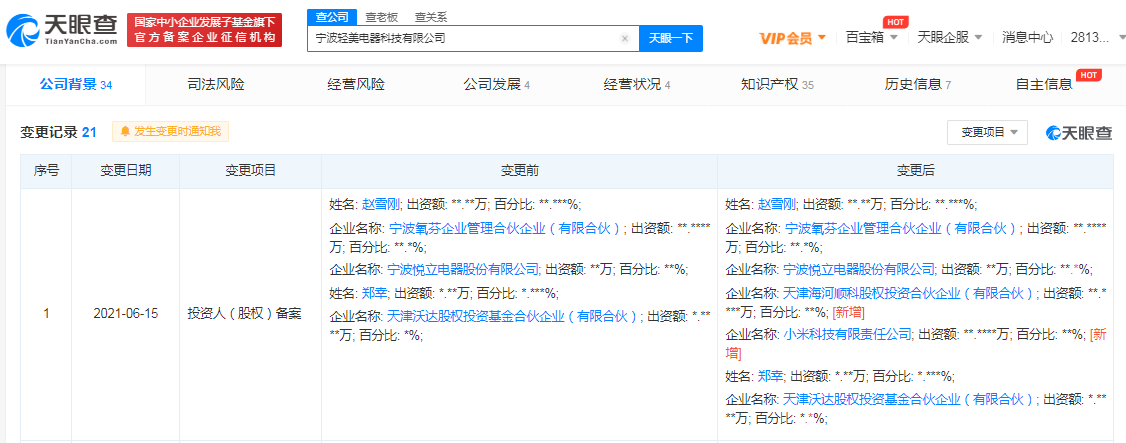Viewport: 1126px width, 443px height.
Task: Click the 变更后 column header
Action: click(916, 171)
